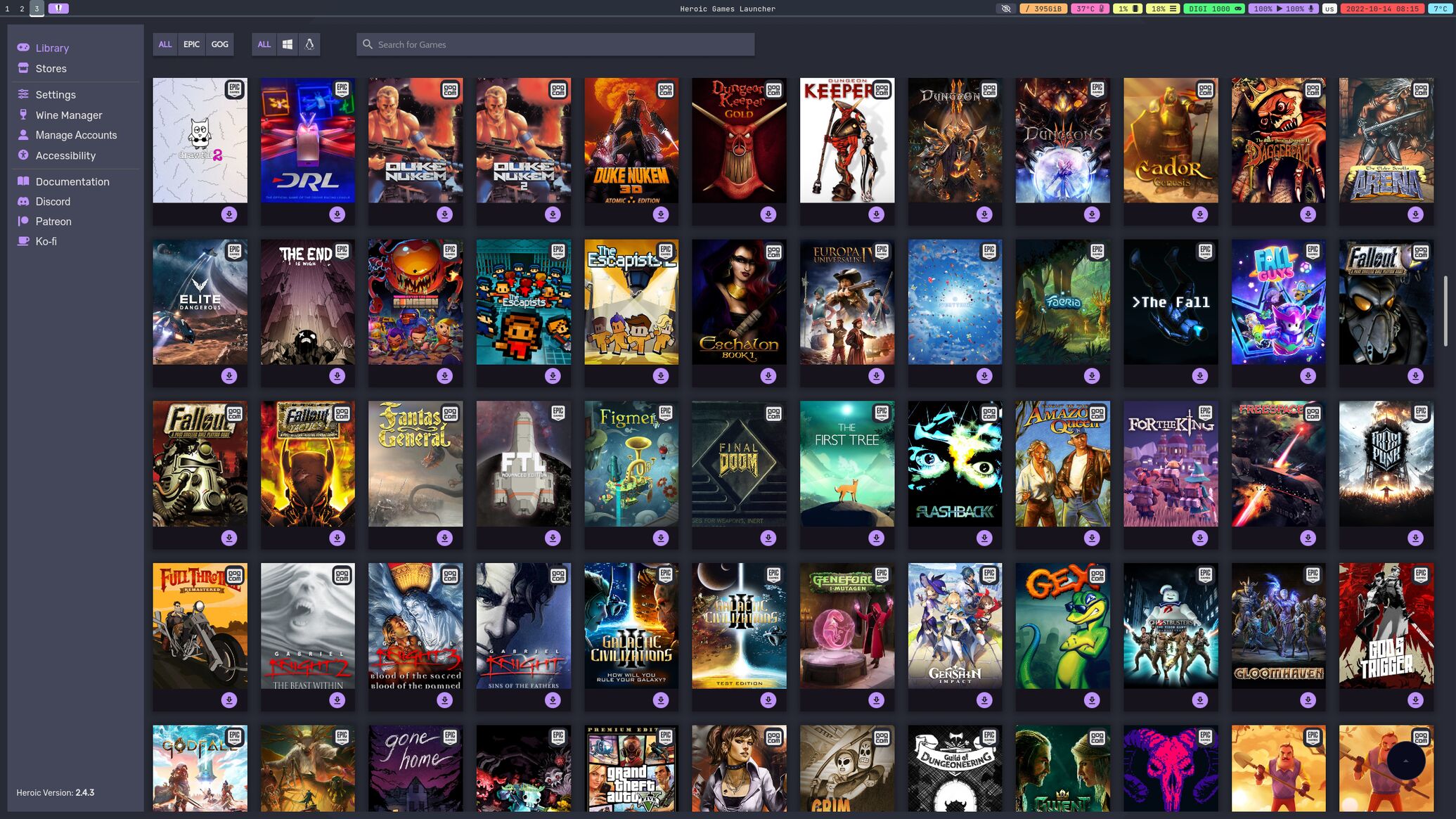This screenshot has height=819, width=1456.
Task: Download Final Doom
Action: (768, 538)
